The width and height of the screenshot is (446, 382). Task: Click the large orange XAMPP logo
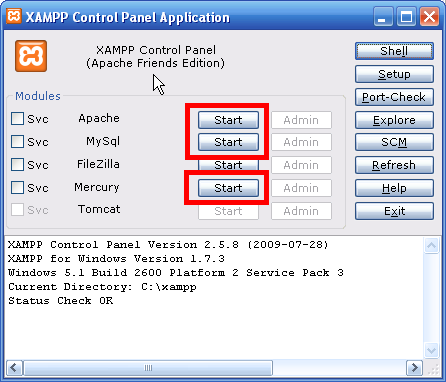tap(31, 56)
